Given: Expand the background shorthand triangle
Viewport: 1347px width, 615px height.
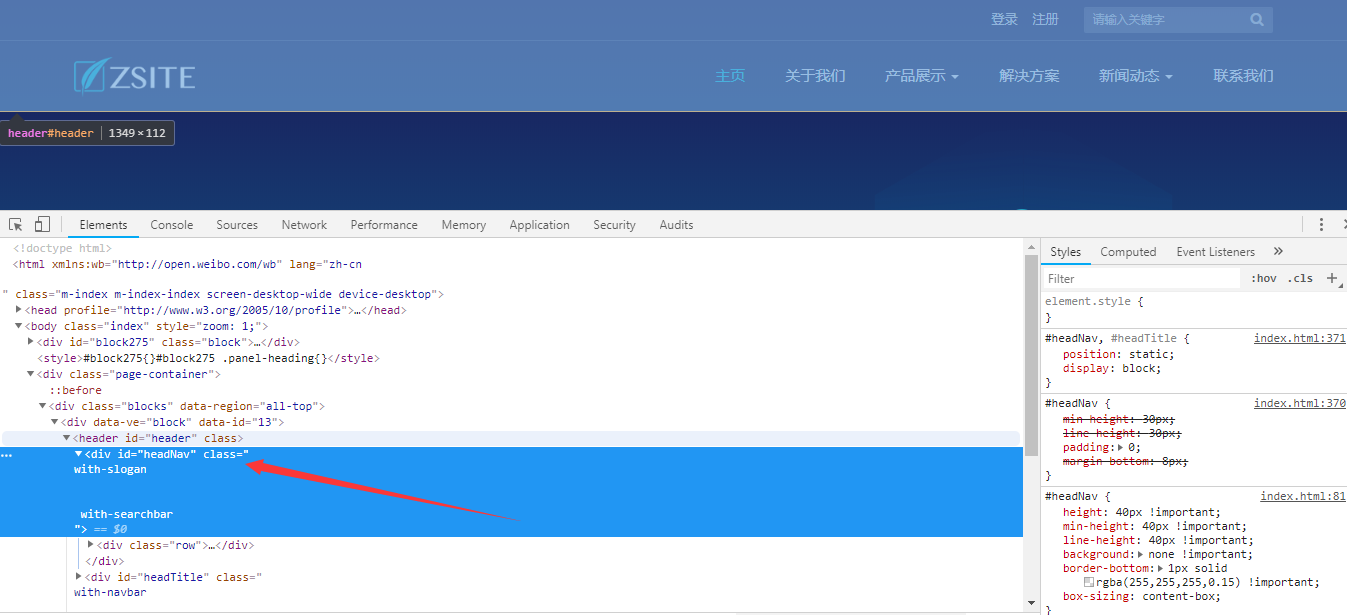Looking at the screenshot, I should [1140, 554].
